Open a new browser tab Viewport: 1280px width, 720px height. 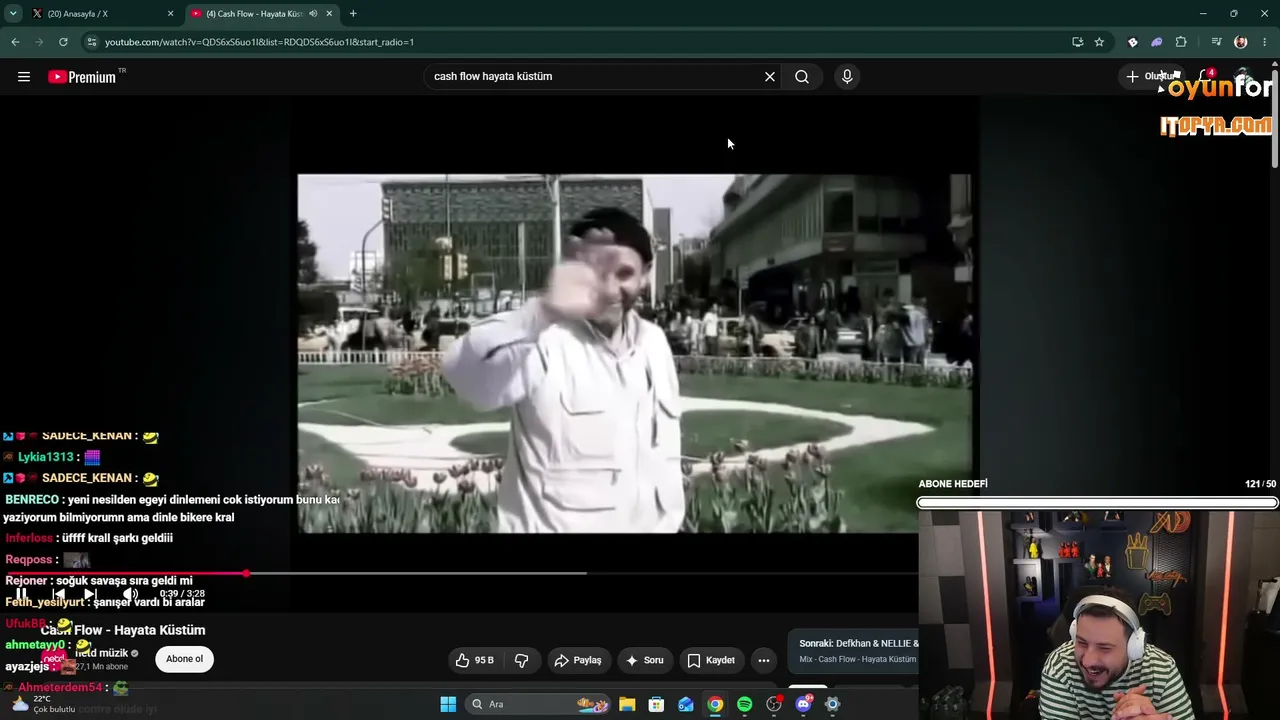[x=353, y=14]
